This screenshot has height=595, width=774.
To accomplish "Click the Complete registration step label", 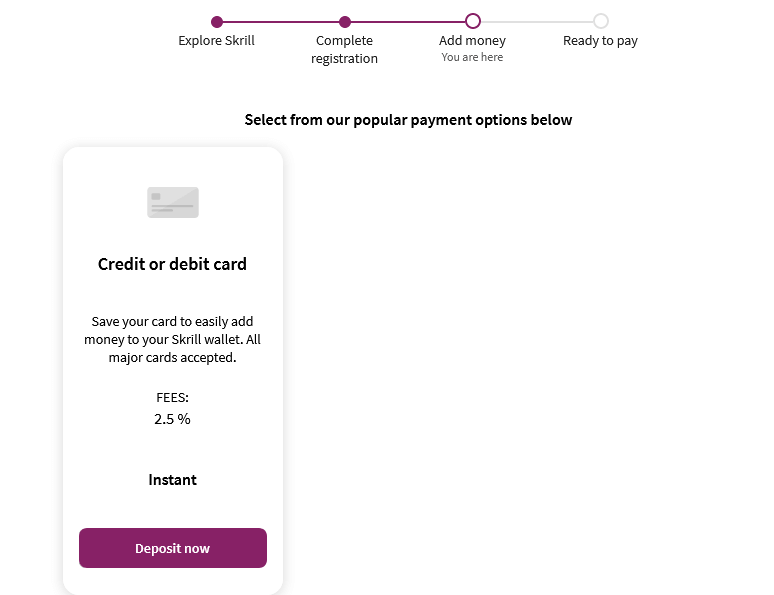I will [x=345, y=49].
